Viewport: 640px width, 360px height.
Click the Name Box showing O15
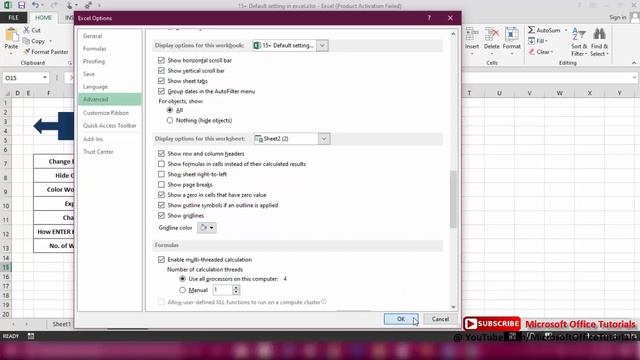(22, 78)
